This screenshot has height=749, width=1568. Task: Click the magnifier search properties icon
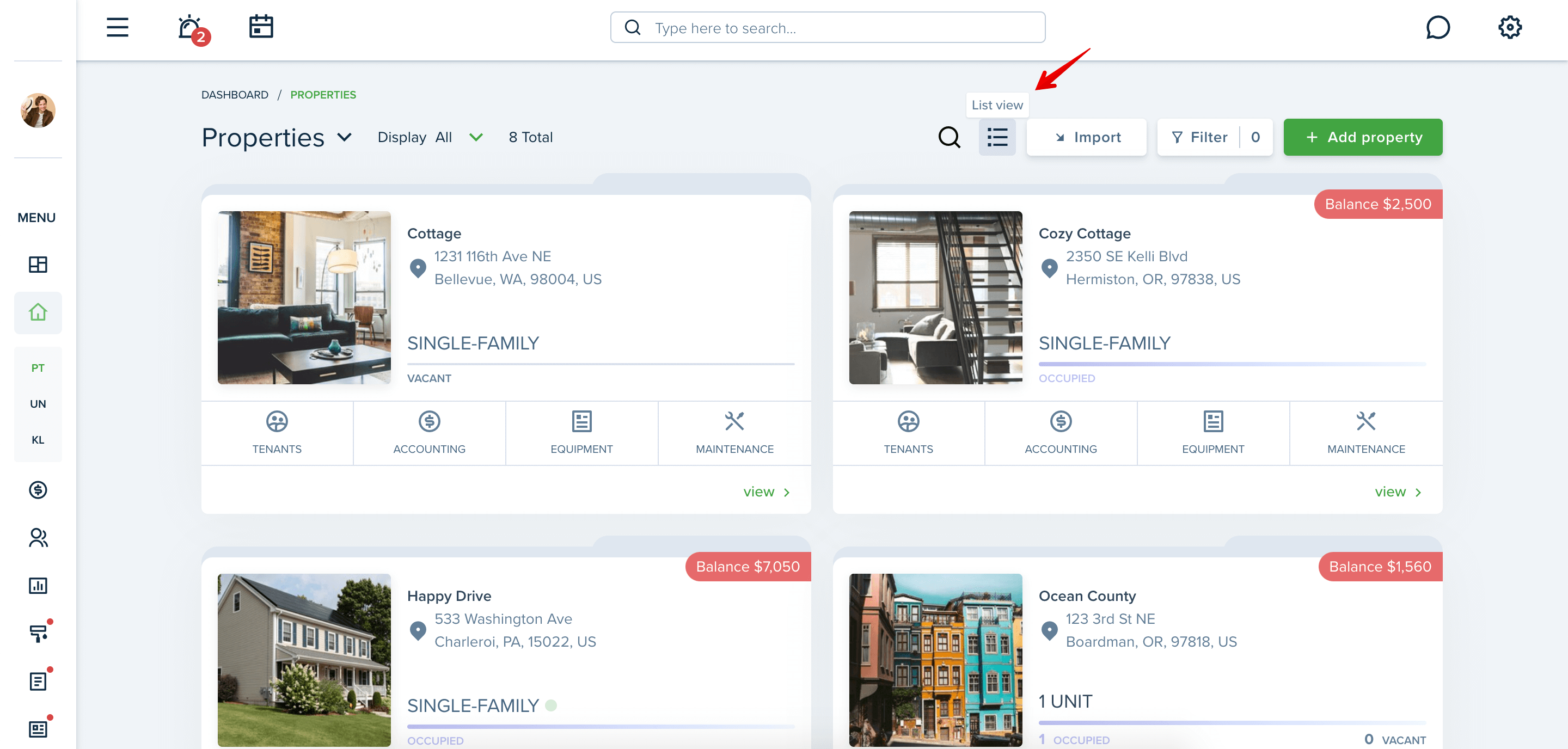click(949, 138)
